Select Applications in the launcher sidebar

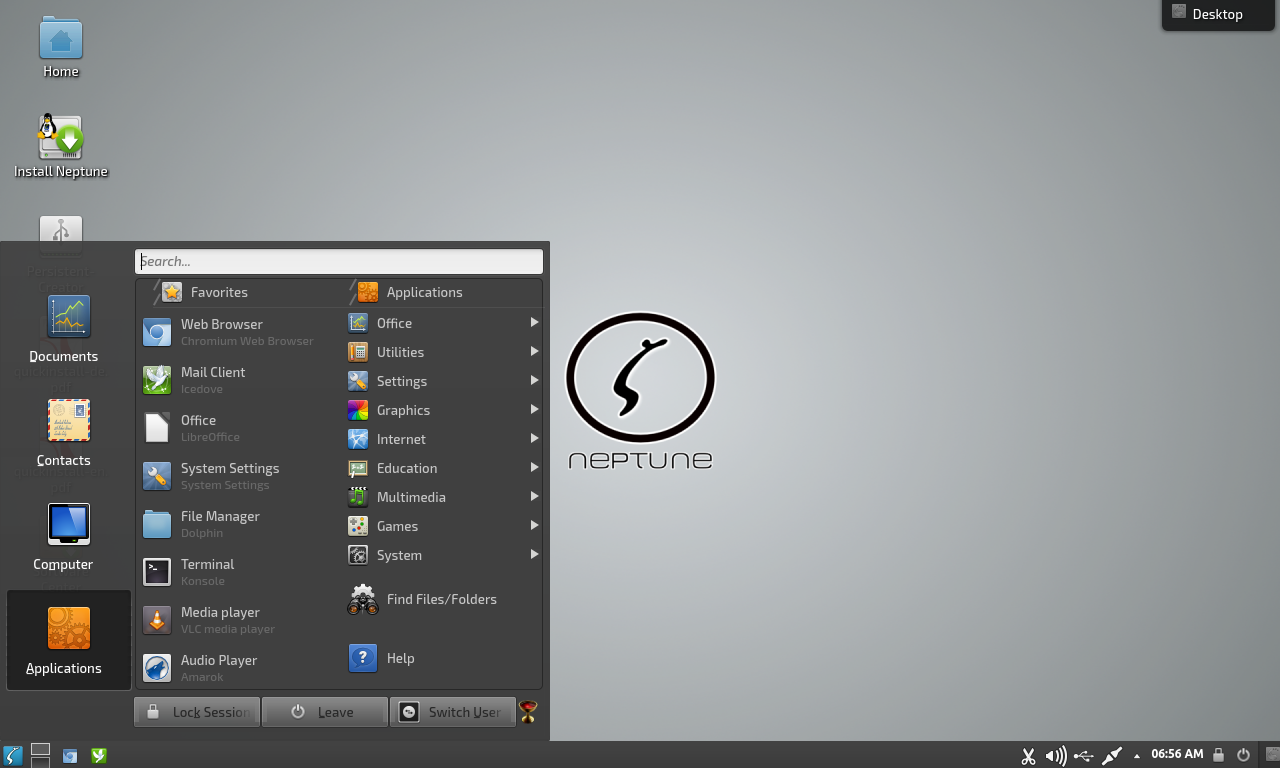click(68, 640)
